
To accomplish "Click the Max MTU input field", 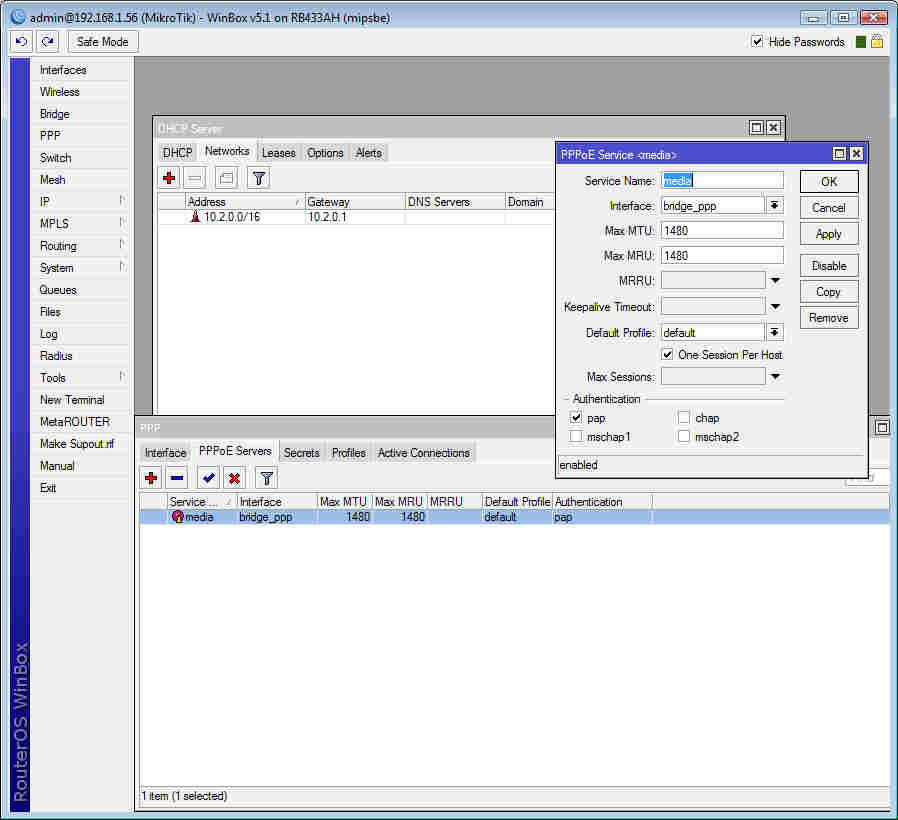I will 722,230.
